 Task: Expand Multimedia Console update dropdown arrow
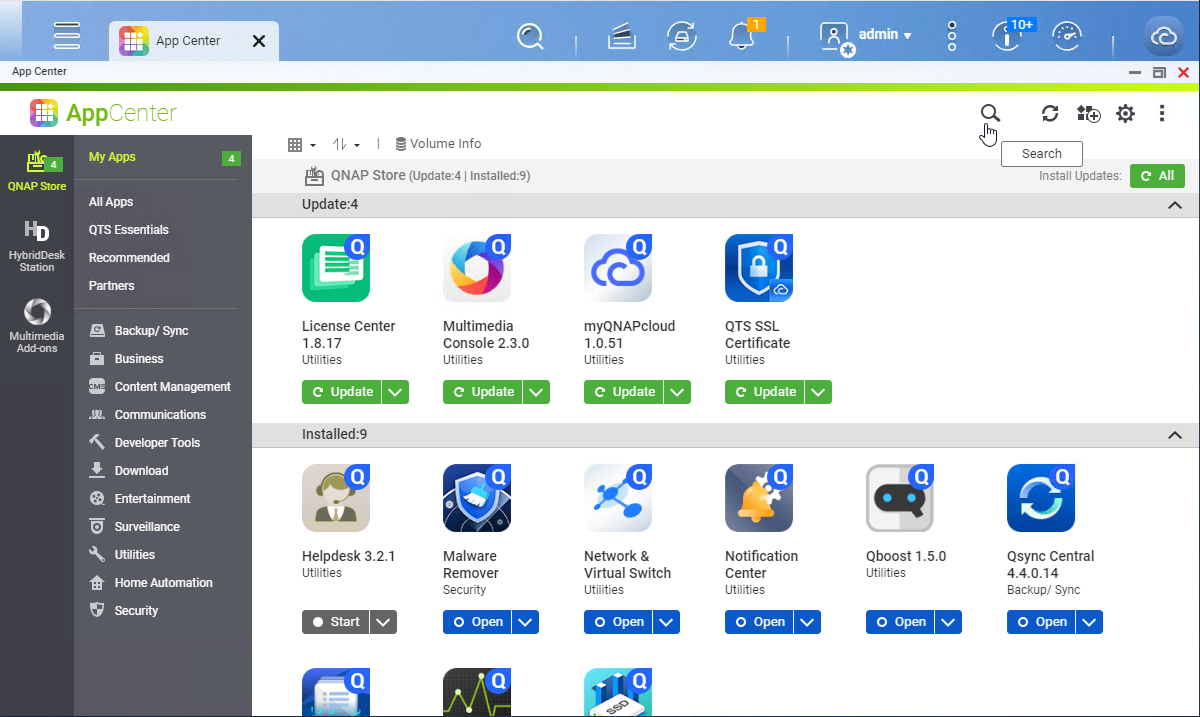(537, 392)
